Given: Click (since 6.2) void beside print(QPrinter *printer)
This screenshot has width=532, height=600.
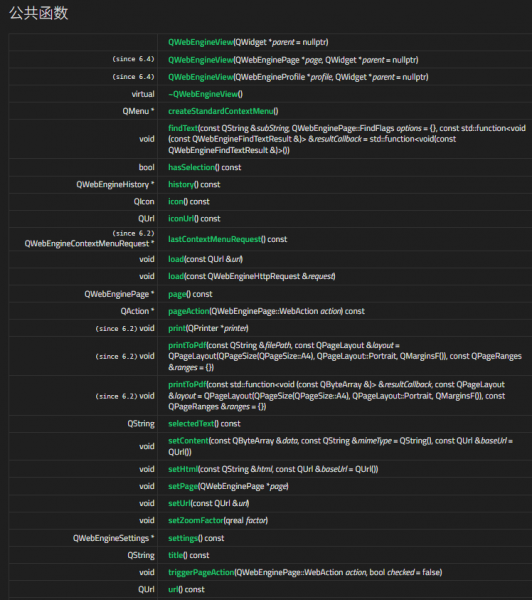Looking at the screenshot, I should 125,328.
